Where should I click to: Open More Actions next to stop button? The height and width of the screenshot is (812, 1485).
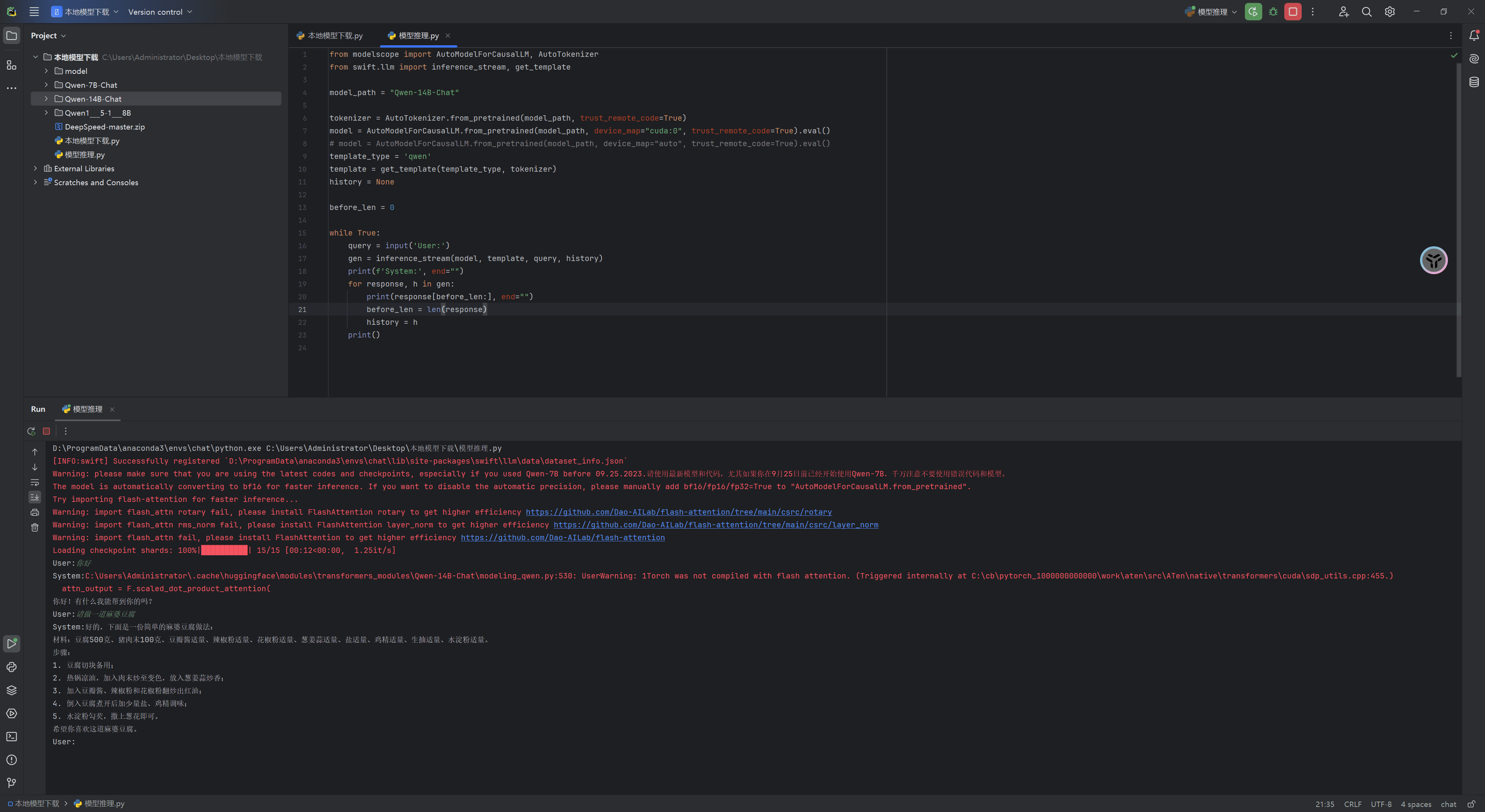1313,12
